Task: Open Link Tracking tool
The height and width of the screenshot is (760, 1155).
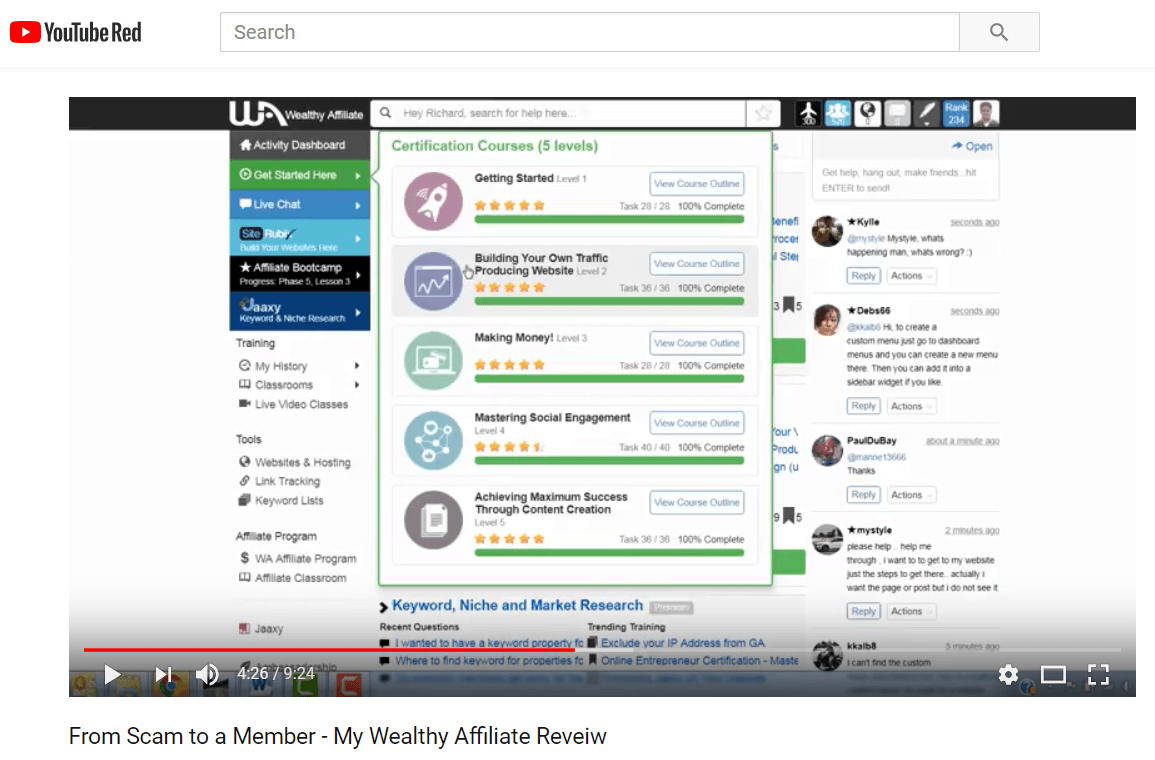Action: click(x=280, y=482)
